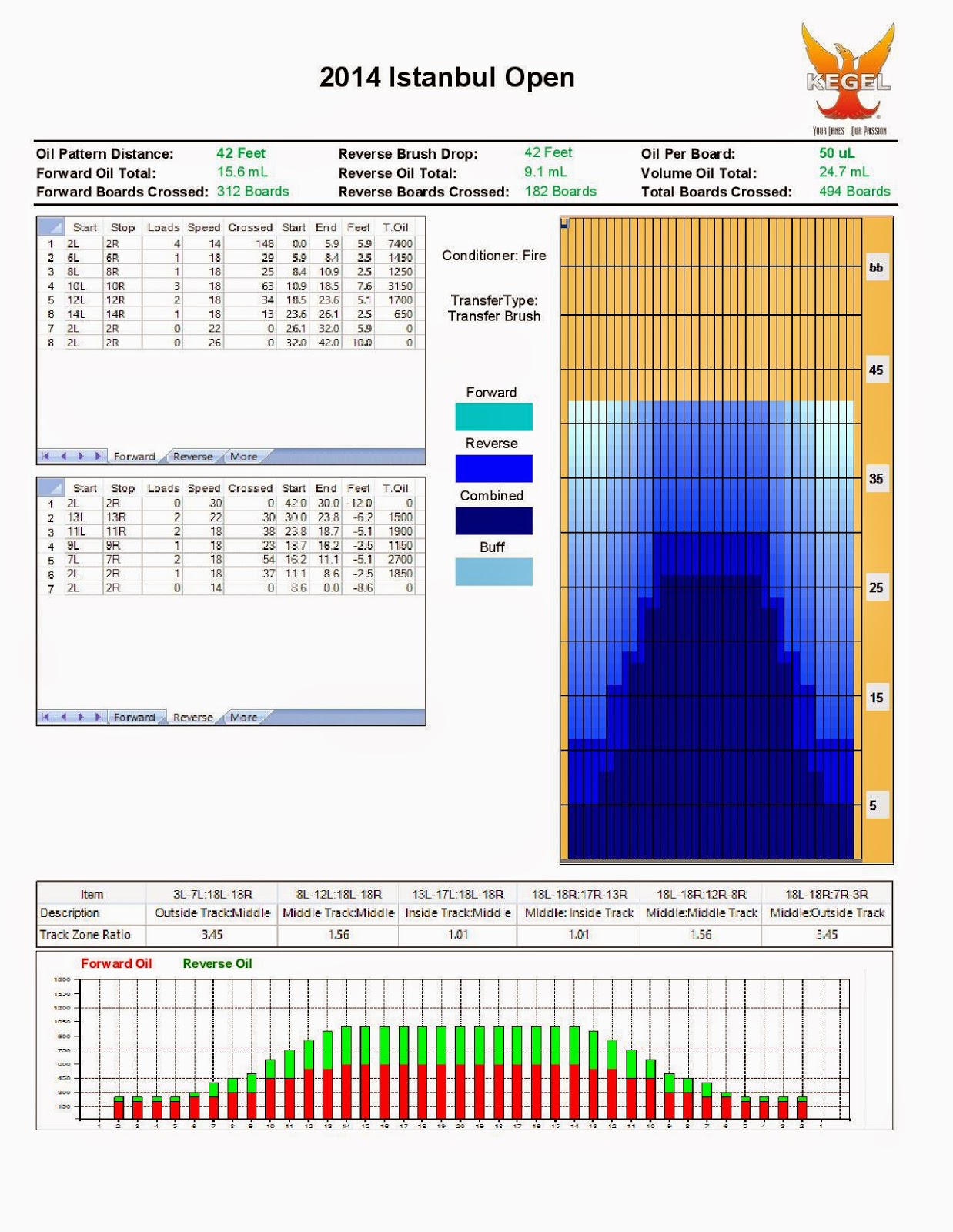Click the 3L-7L:18L-18R item header
The image size is (953, 1232).
212,895
